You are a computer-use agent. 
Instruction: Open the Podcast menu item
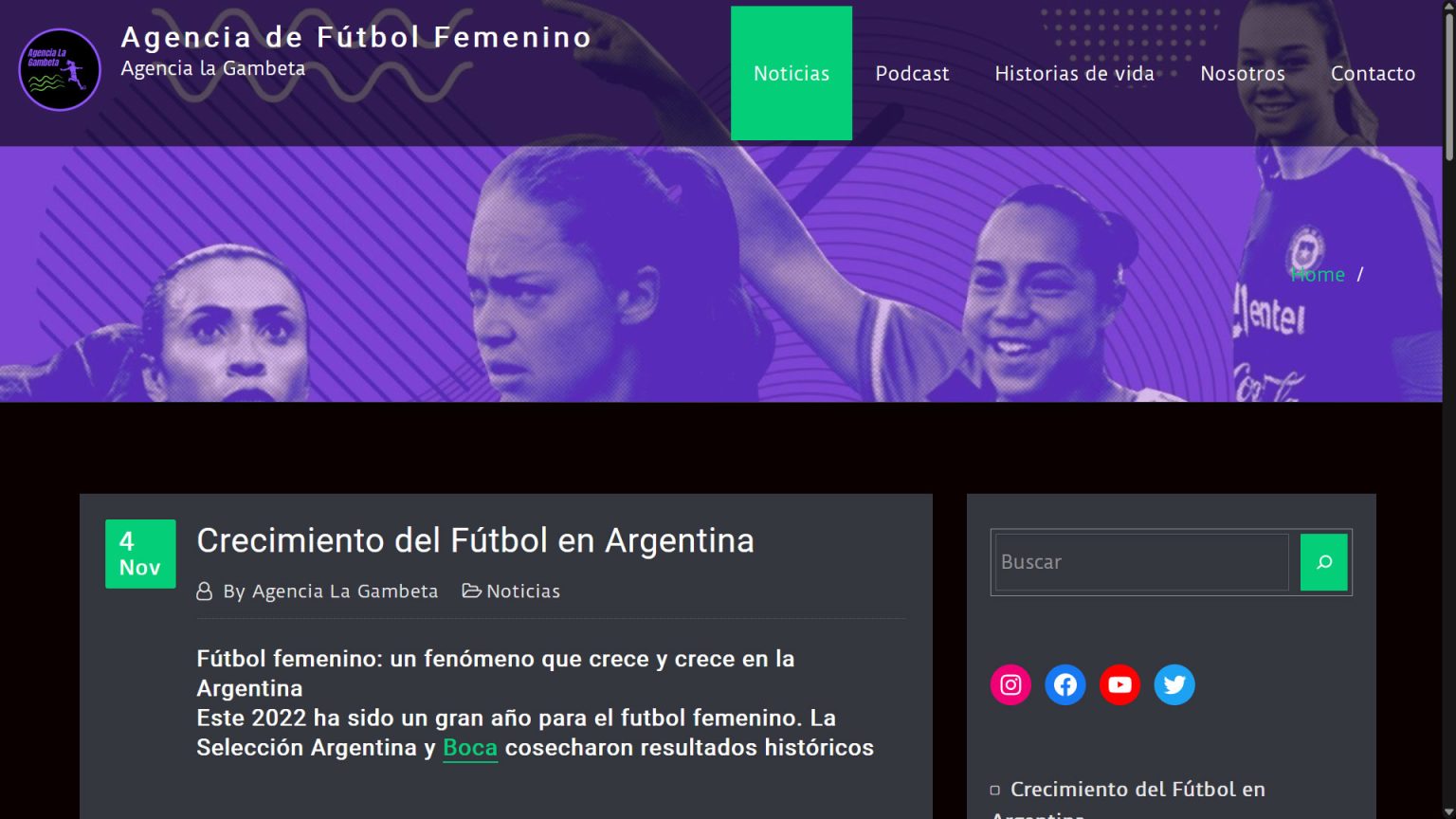click(x=912, y=73)
